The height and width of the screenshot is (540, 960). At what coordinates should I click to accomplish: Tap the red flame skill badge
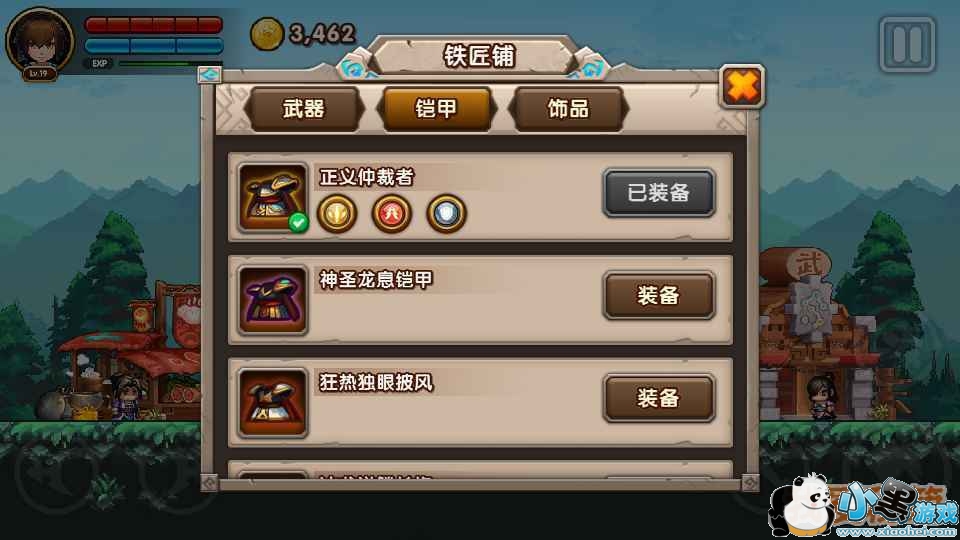[392, 214]
